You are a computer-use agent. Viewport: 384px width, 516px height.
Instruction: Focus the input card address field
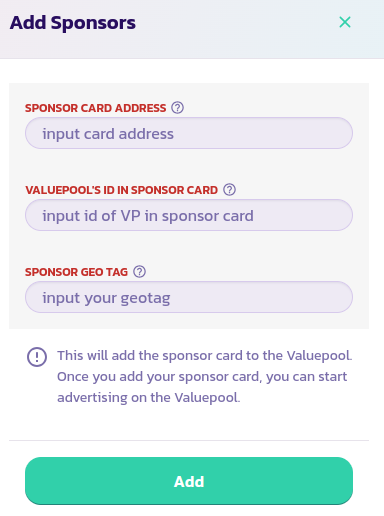tap(189, 133)
